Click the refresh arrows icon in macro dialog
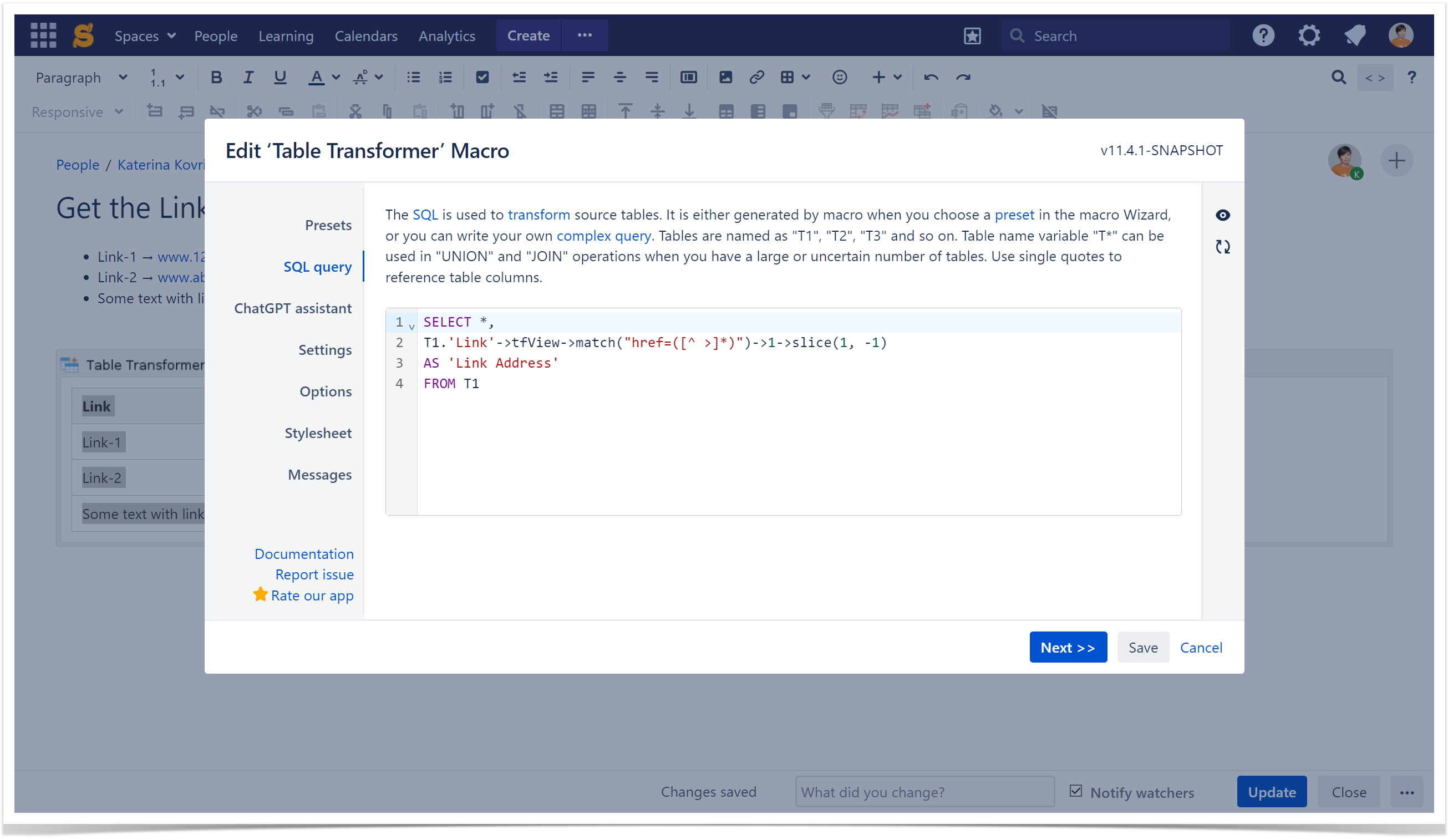The image size is (1453, 840). pos(1222,247)
